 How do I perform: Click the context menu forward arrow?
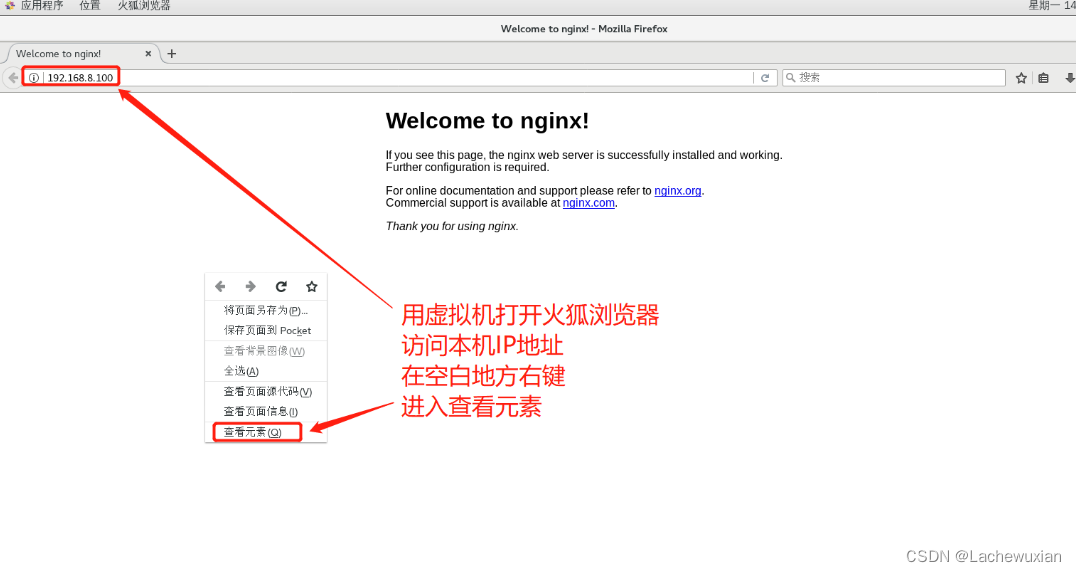(250, 286)
